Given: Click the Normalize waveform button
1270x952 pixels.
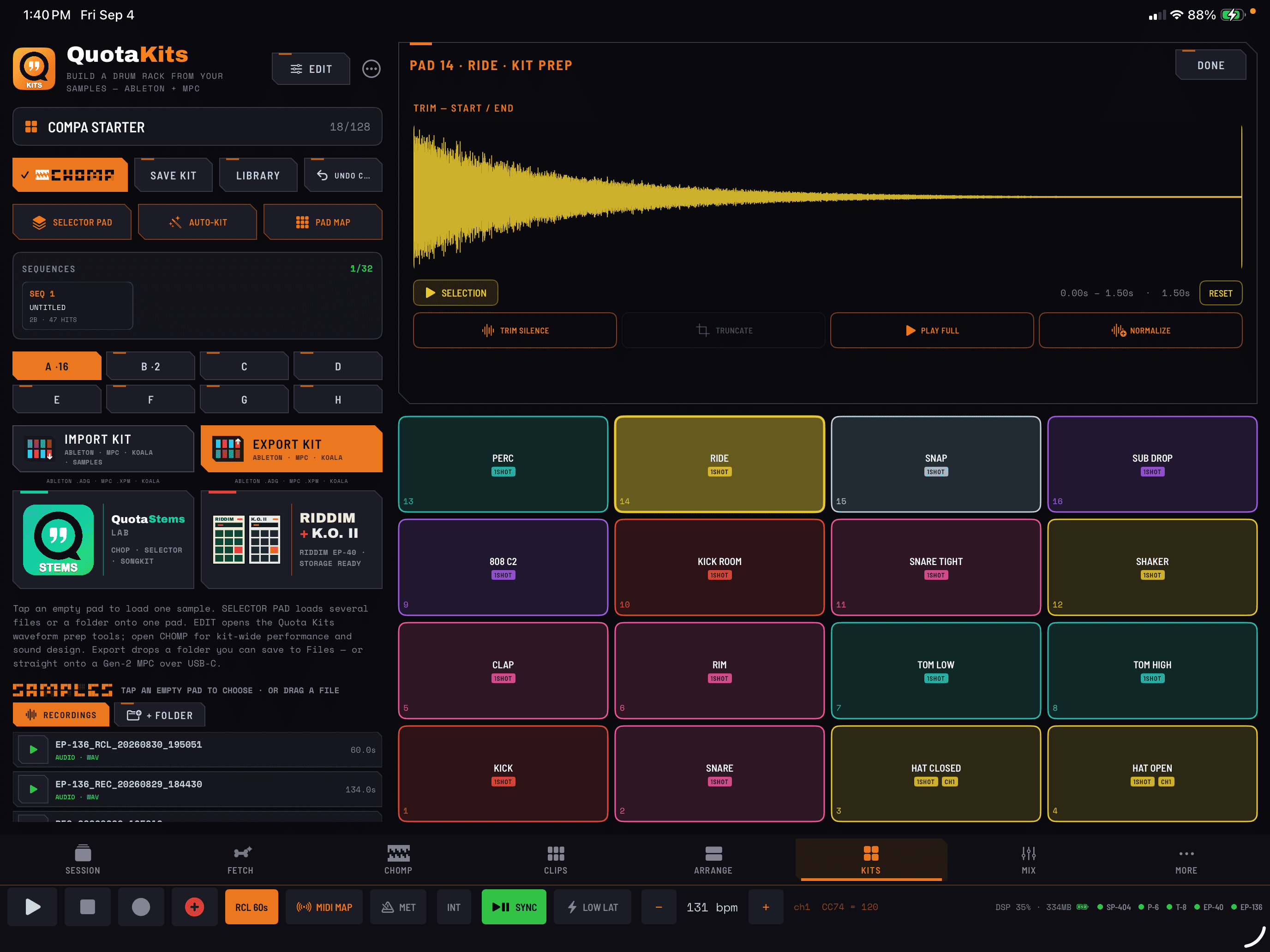Looking at the screenshot, I should click(x=1141, y=330).
